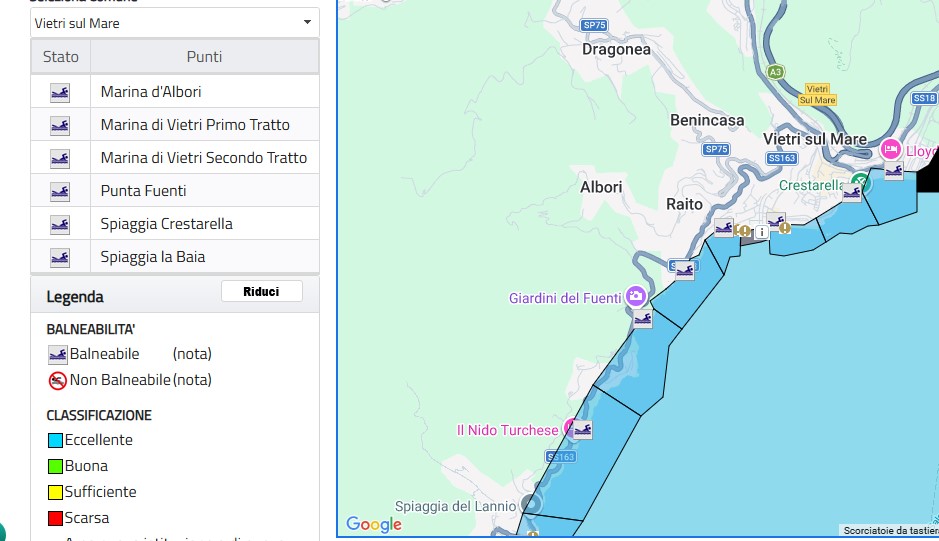Click the A3 motorway shield on the map

pyautogui.click(x=776, y=72)
